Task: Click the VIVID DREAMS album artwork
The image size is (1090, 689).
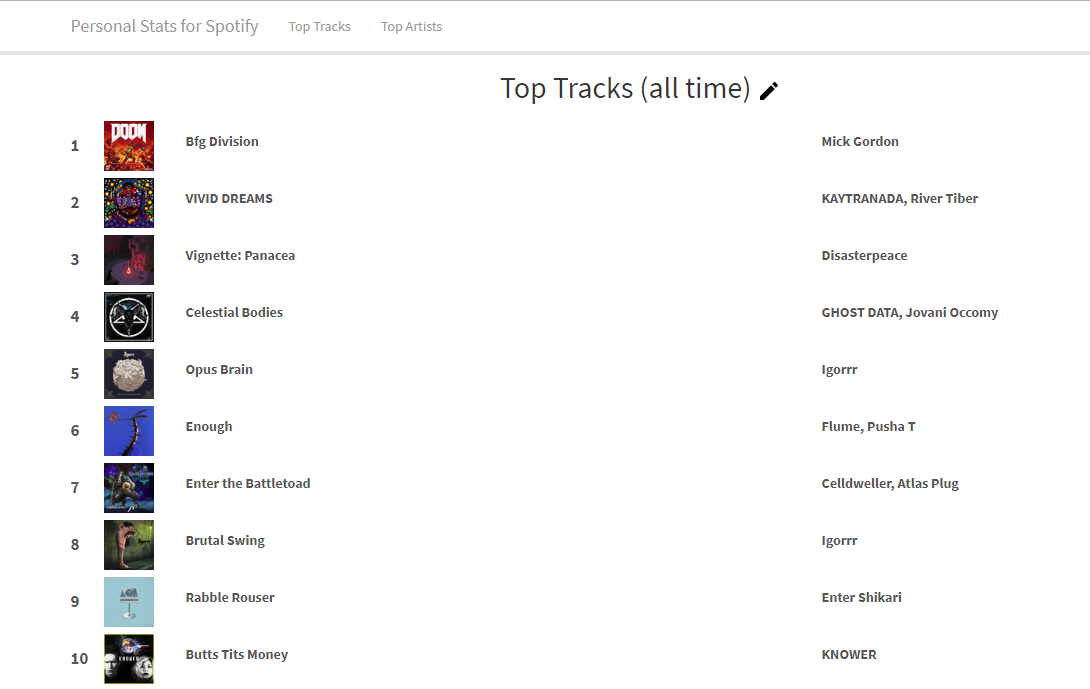Action: (x=129, y=203)
